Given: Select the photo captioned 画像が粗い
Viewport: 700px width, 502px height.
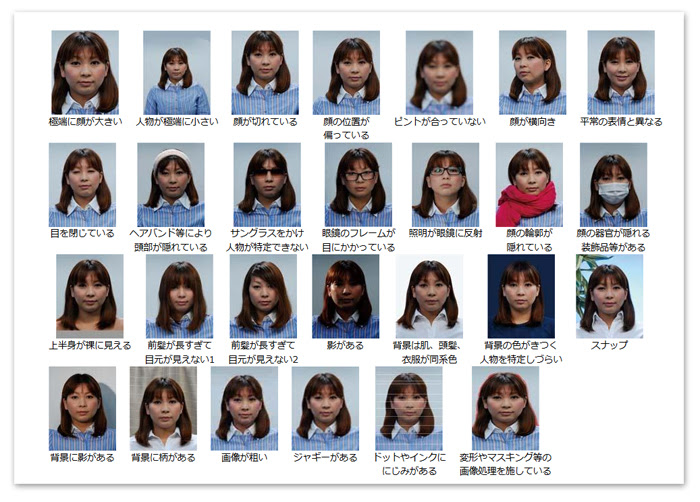Looking at the screenshot, I should (x=244, y=408).
